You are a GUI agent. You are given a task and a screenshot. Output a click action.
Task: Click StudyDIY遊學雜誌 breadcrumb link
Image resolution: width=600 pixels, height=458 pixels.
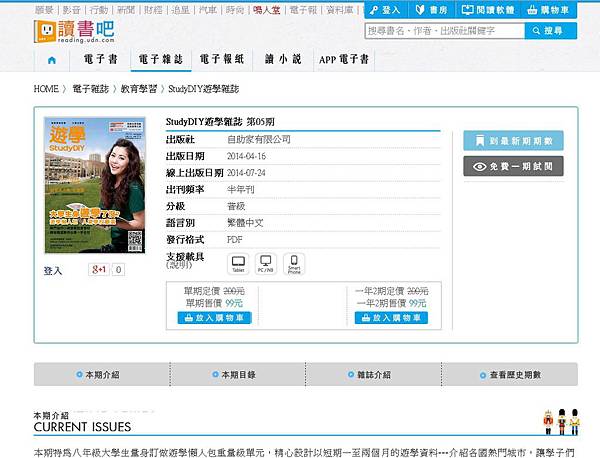204,89
